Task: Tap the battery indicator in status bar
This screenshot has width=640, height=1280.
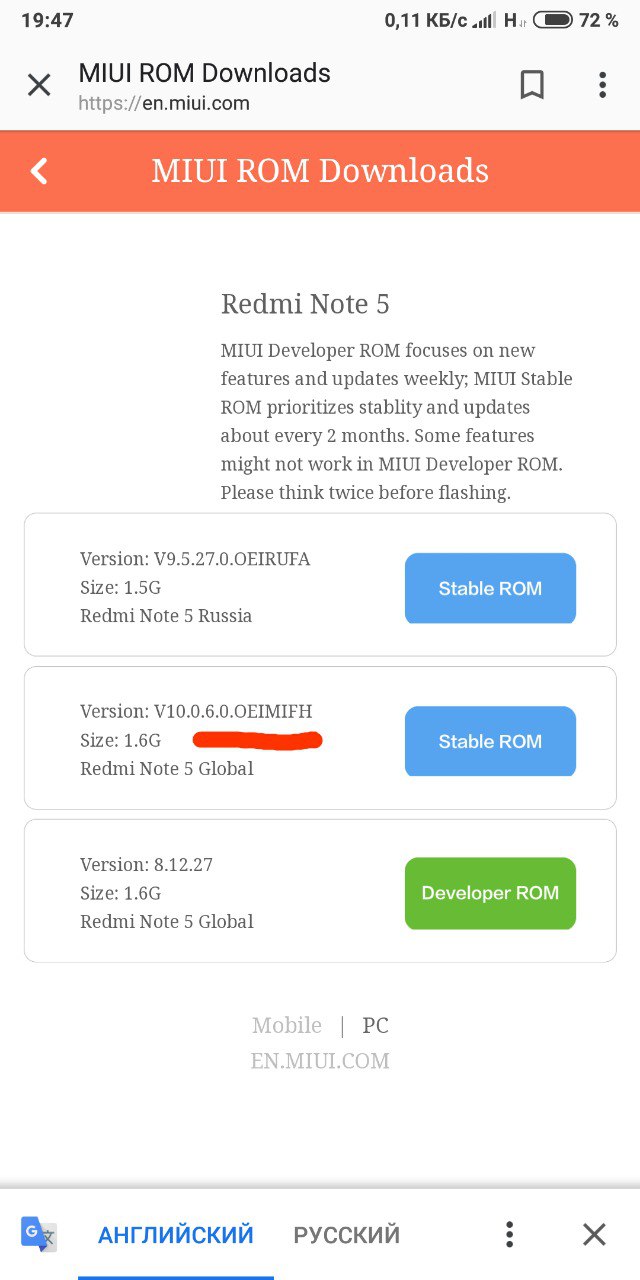Action: [x=553, y=19]
